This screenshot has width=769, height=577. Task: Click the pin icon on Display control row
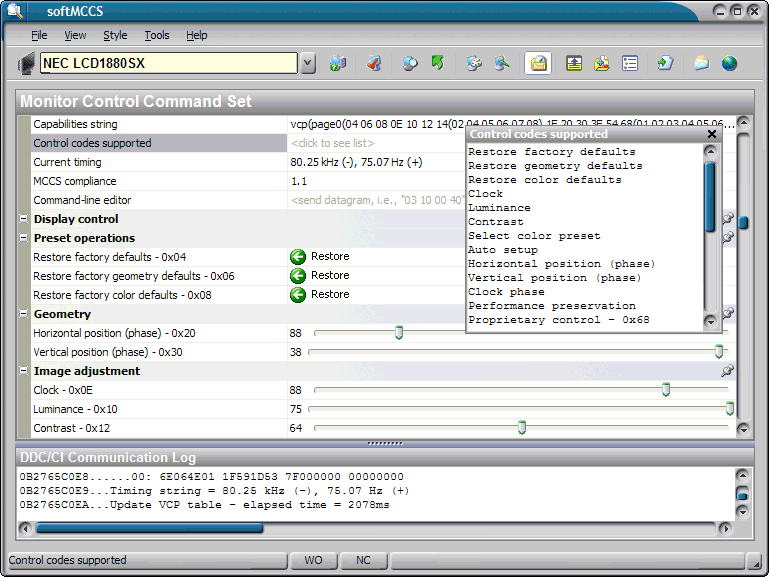728,218
